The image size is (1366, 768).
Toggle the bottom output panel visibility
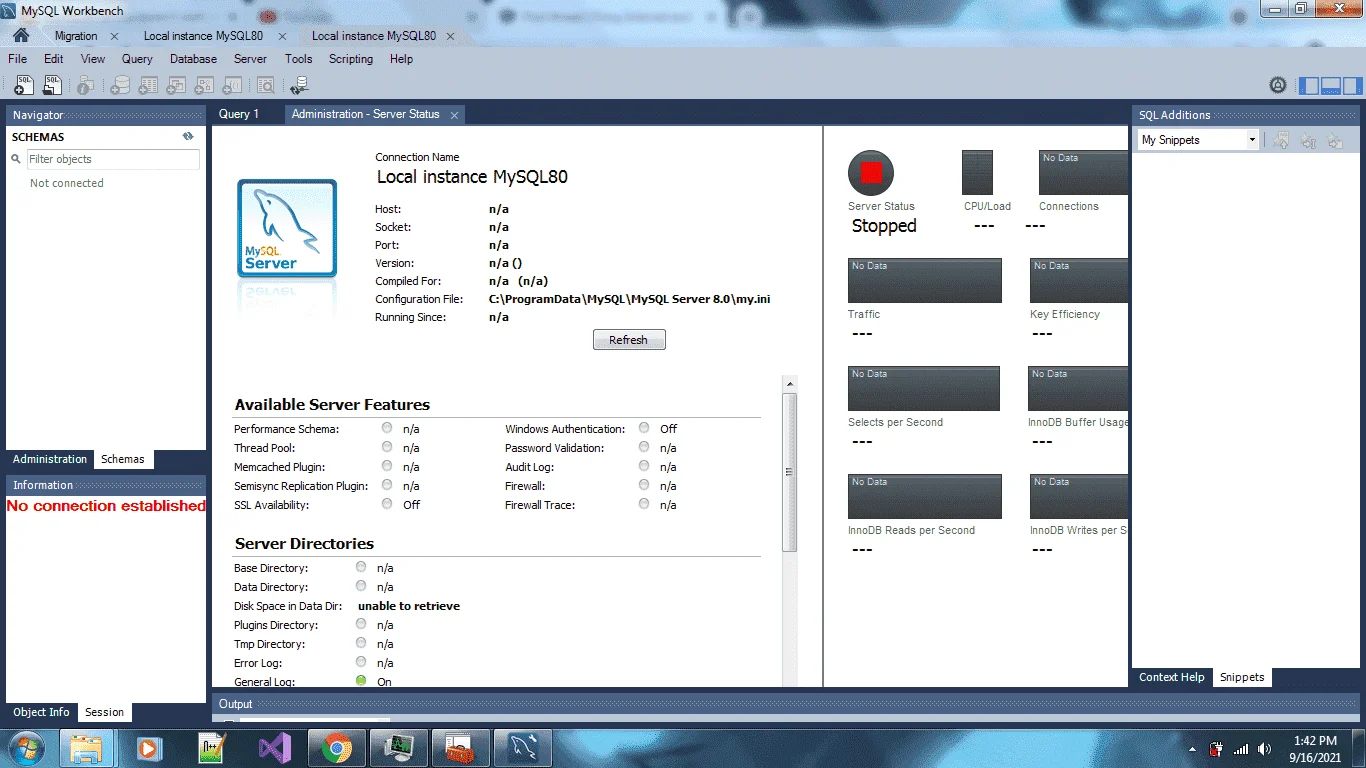tap(1330, 86)
